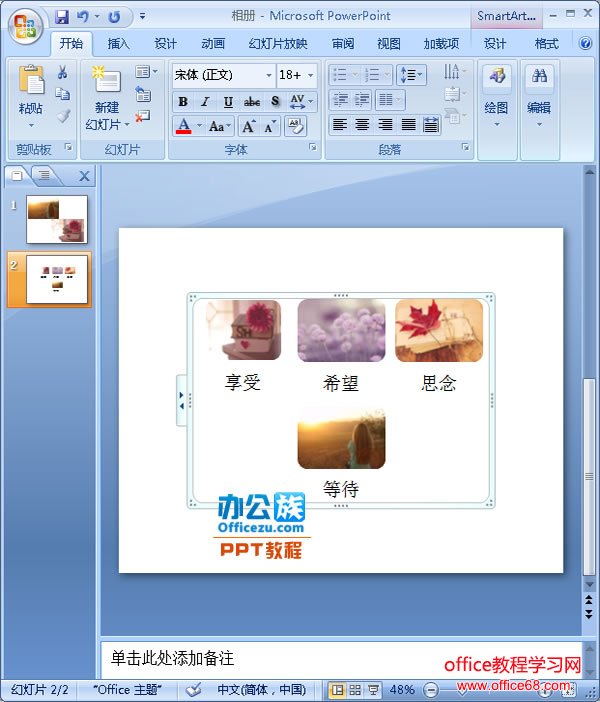This screenshot has width=600, height=702.
Task: Click the align text vertically icon
Action: point(454,94)
